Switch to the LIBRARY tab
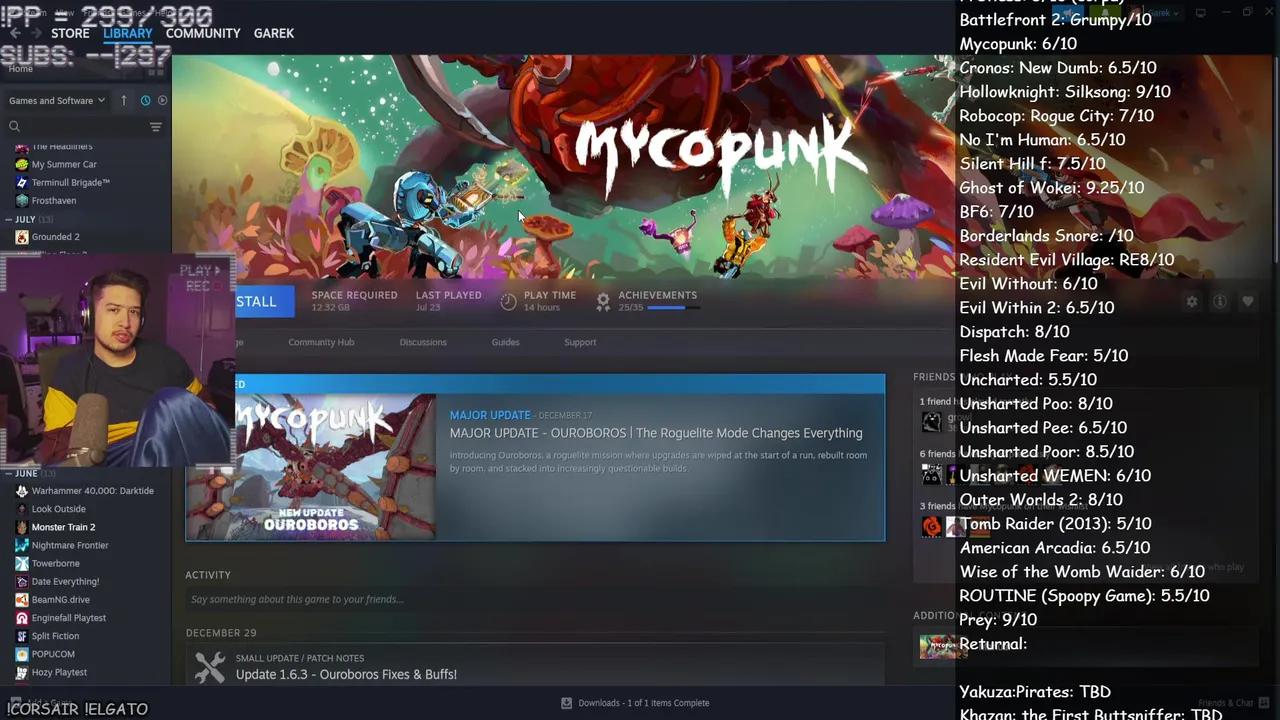The height and width of the screenshot is (720, 1280). (x=127, y=33)
